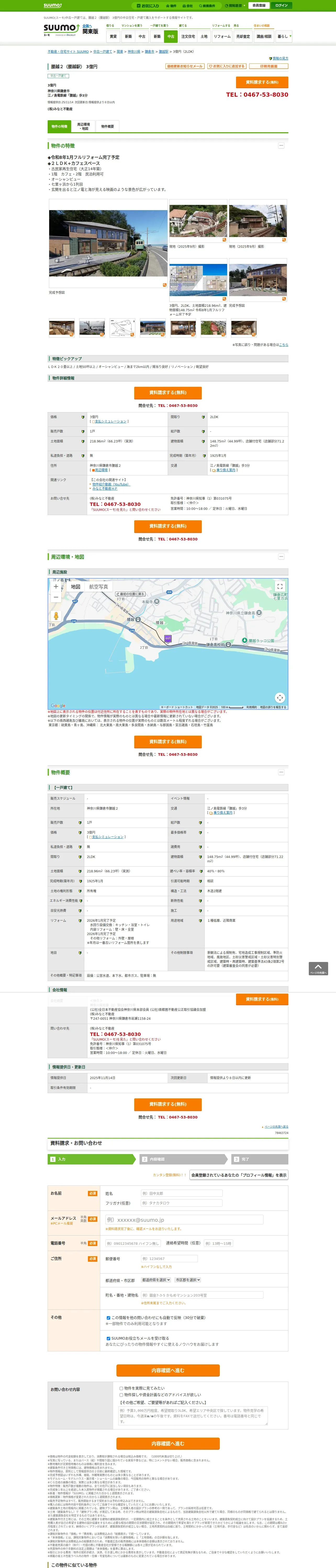Open リフォーム in the main navigation
This screenshot has width=336, height=1568.
pyautogui.click(x=222, y=37)
